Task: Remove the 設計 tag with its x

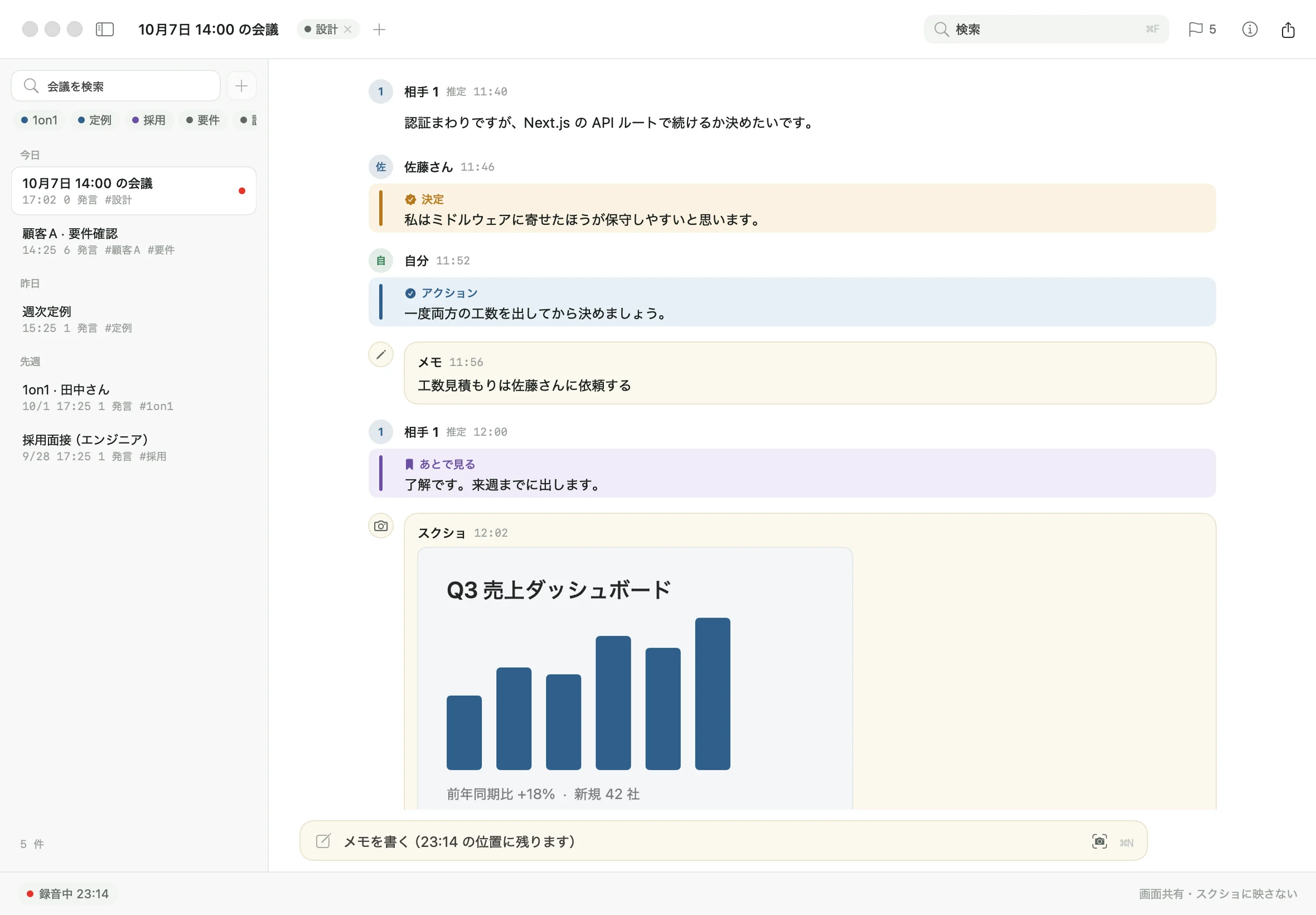Action: pos(348,29)
